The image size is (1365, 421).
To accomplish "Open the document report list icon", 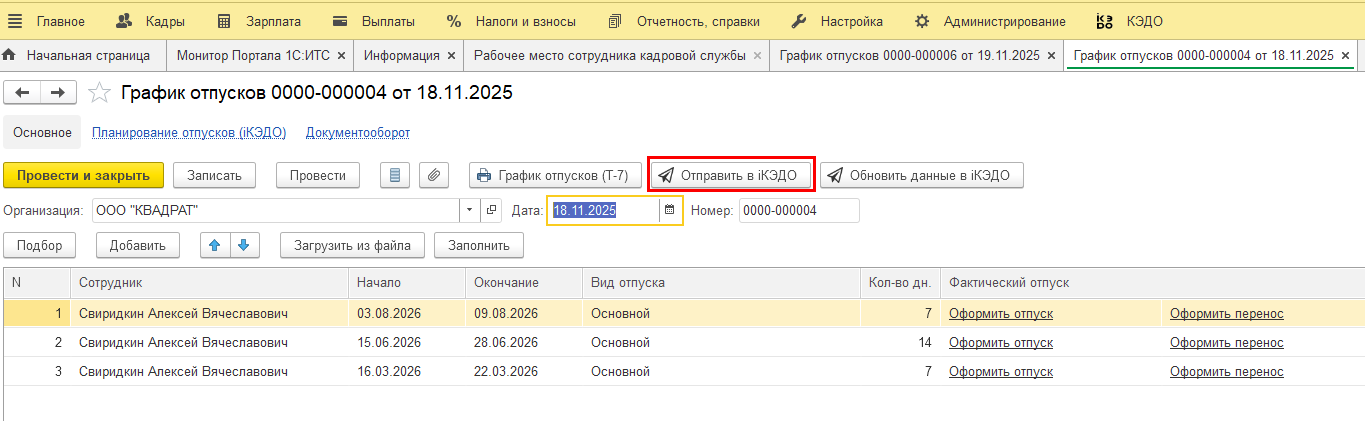I will tap(395, 175).
